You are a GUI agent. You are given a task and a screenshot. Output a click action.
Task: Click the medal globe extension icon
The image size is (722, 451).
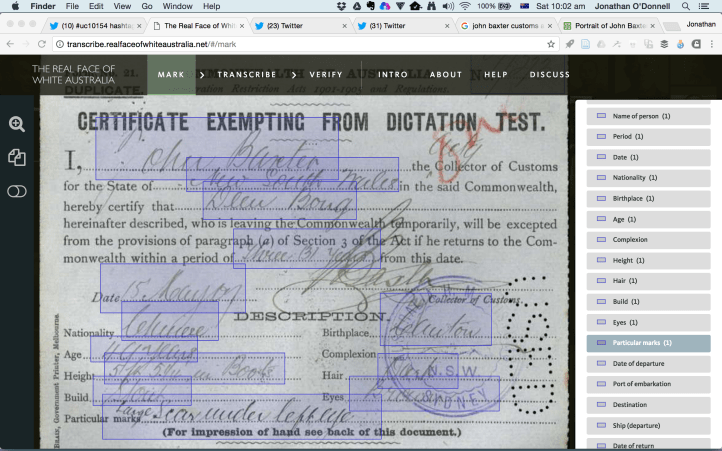click(x=680, y=44)
